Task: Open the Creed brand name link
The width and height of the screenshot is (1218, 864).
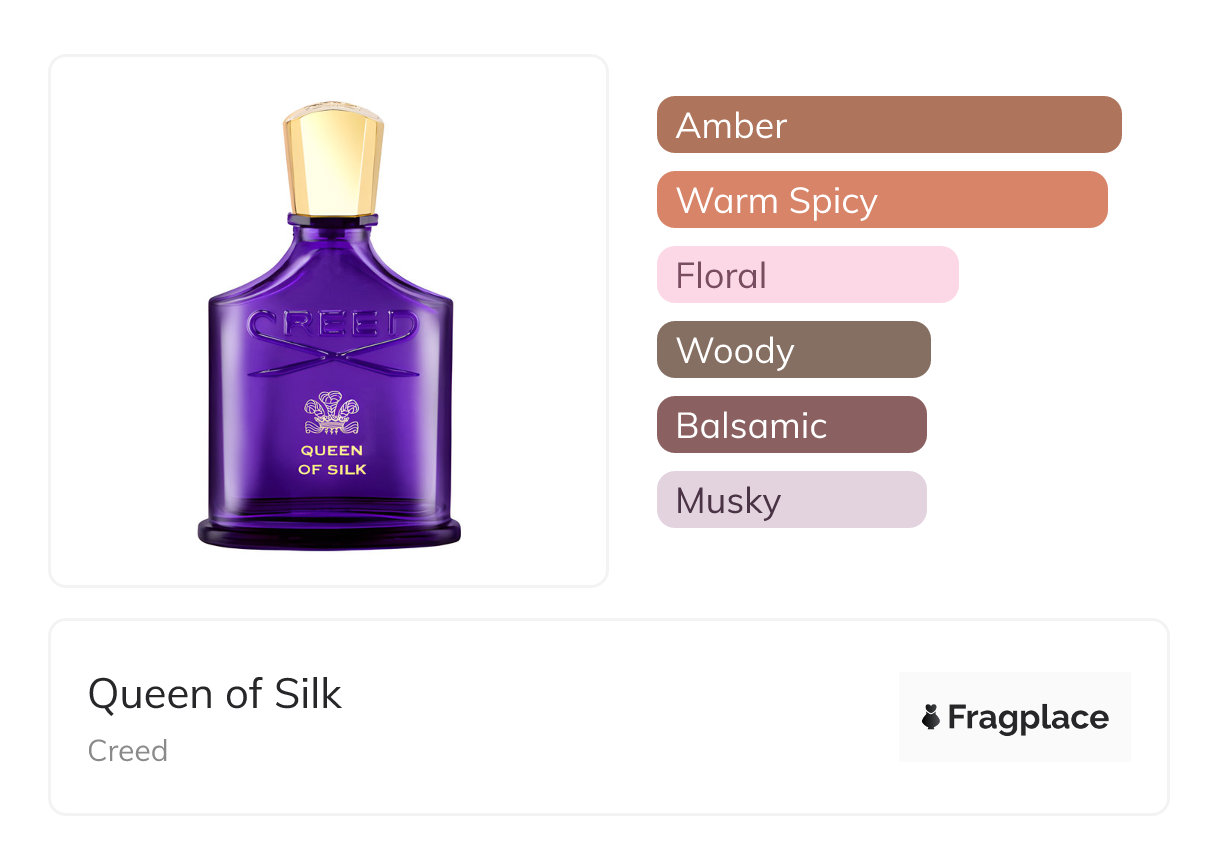Action: [128, 751]
